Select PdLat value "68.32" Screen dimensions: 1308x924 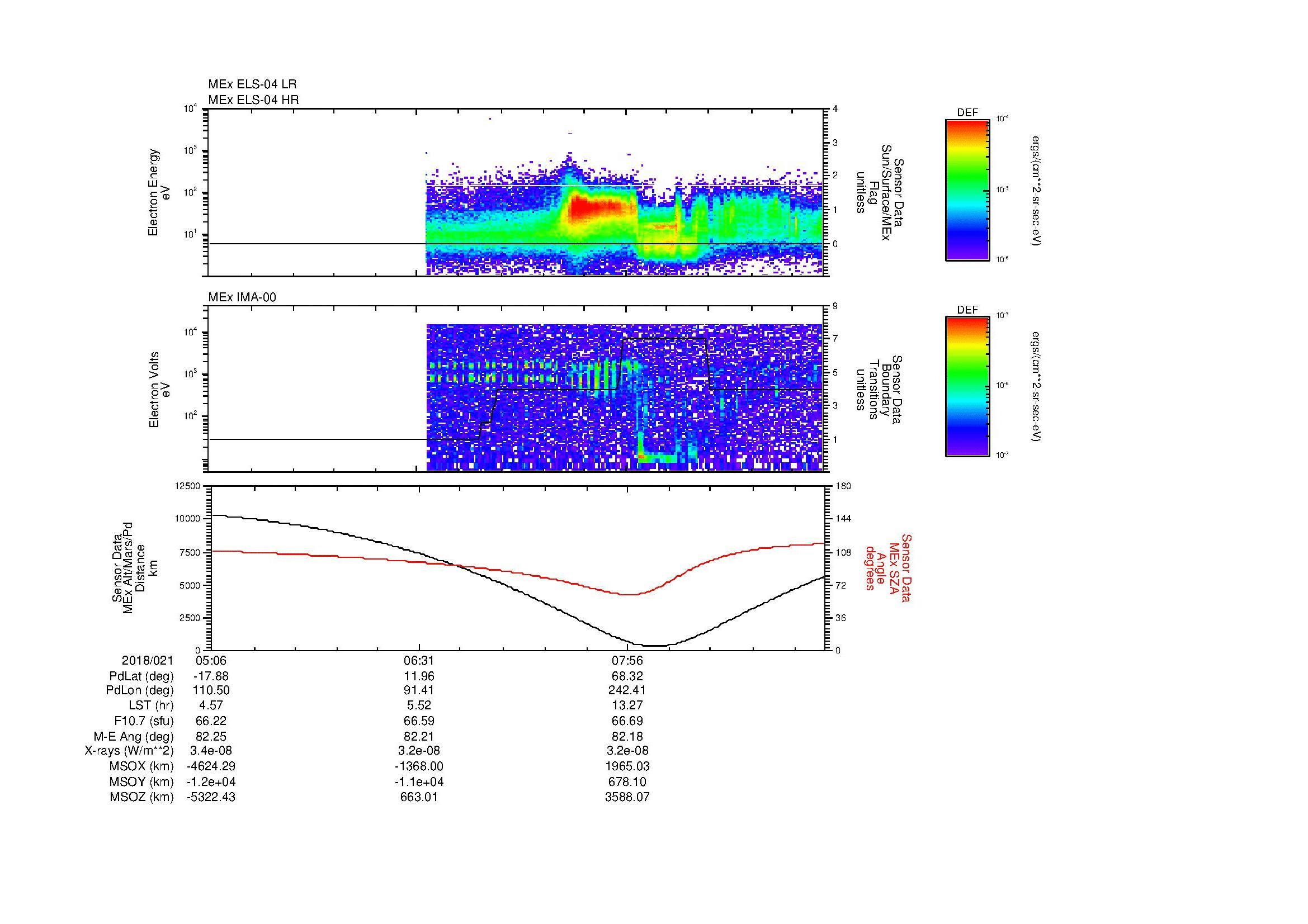tap(627, 676)
